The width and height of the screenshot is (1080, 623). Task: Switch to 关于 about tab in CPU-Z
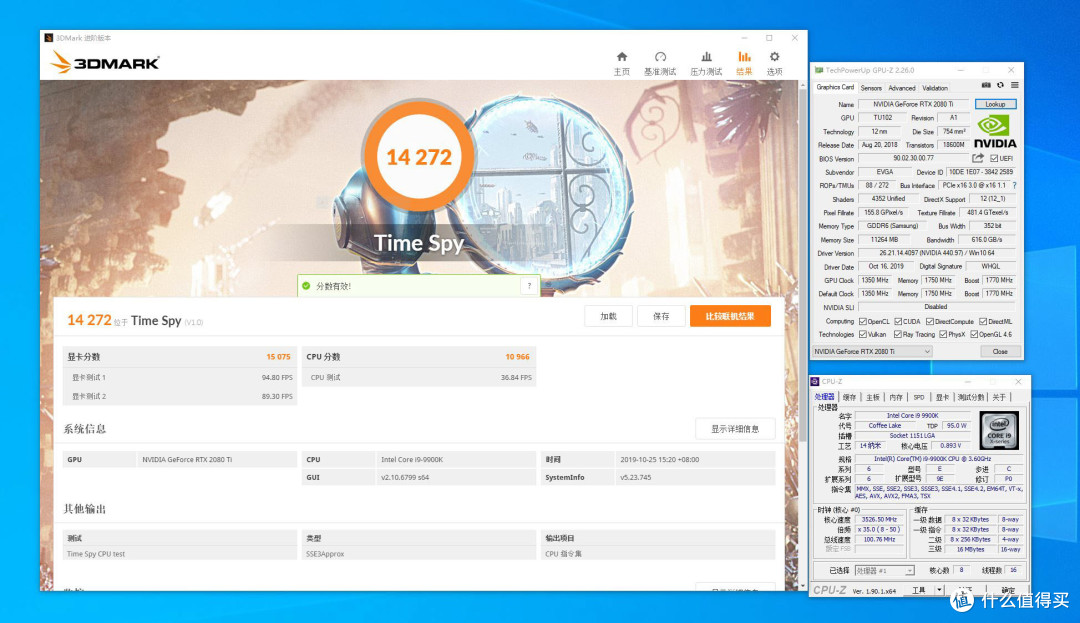pos(999,397)
